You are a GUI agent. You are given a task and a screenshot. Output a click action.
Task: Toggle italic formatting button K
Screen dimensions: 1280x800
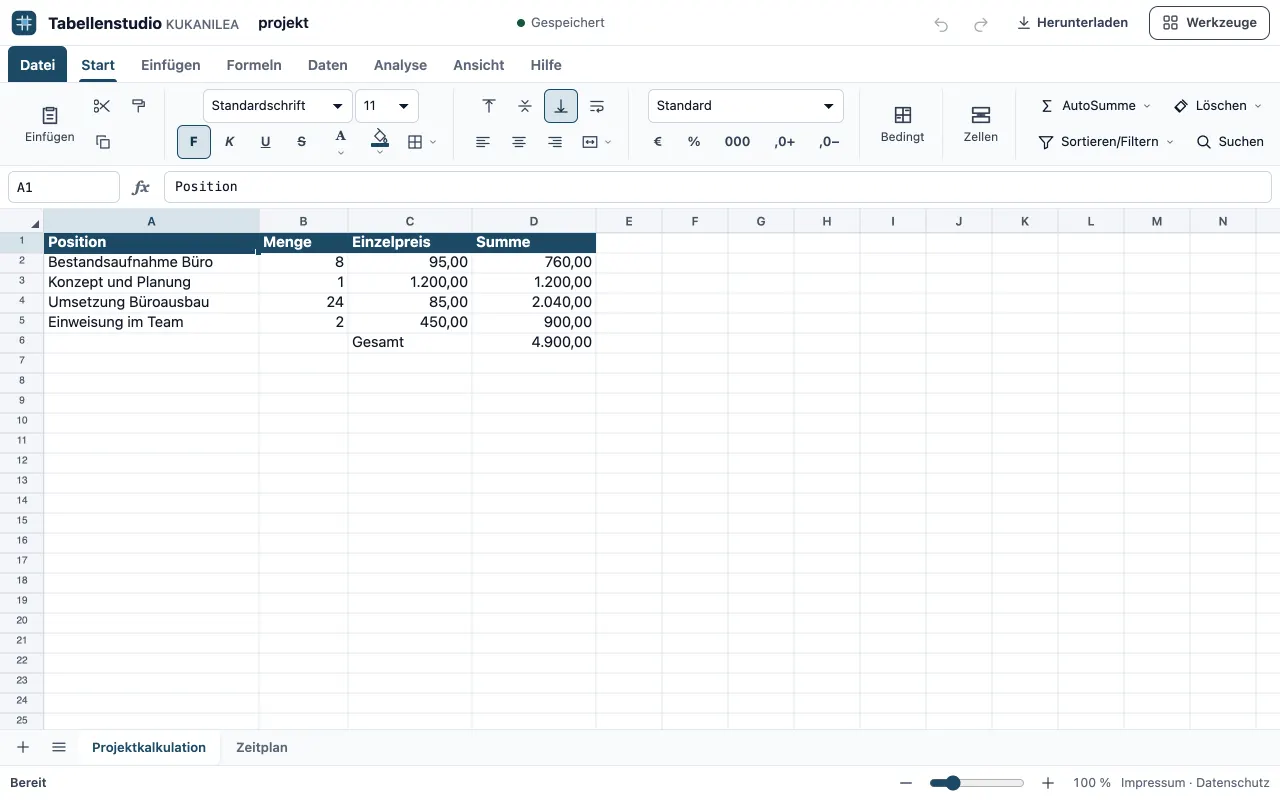pyautogui.click(x=230, y=142)
